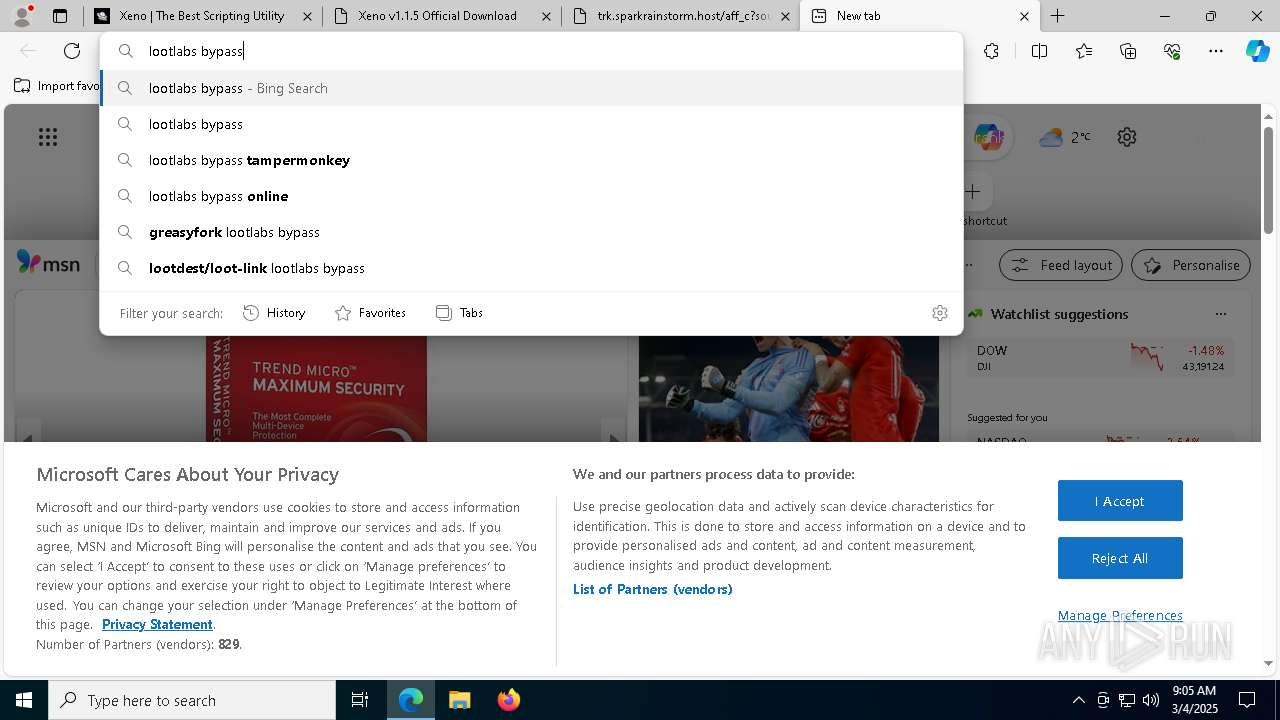1280x720 pixels.
Task: Open Settings and more ellipsis menu
Action: click(1216, 51)
